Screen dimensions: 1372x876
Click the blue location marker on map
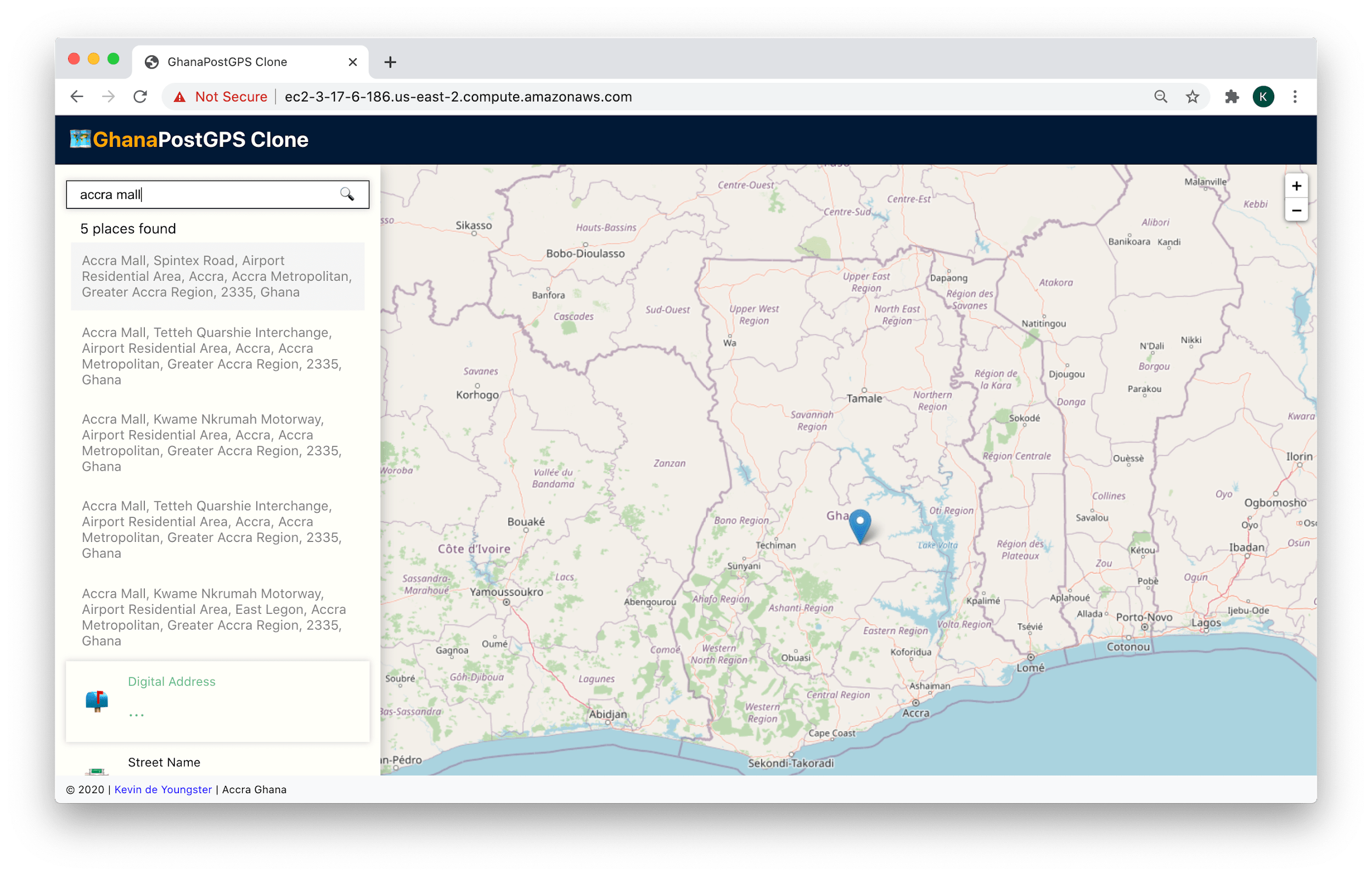[x=860, y=526]
